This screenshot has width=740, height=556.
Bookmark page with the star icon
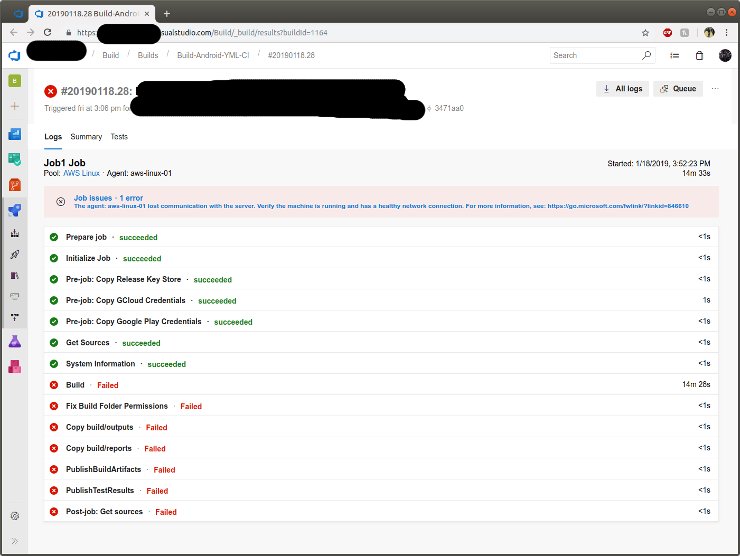pyautogui.click(x=645, y=33)
